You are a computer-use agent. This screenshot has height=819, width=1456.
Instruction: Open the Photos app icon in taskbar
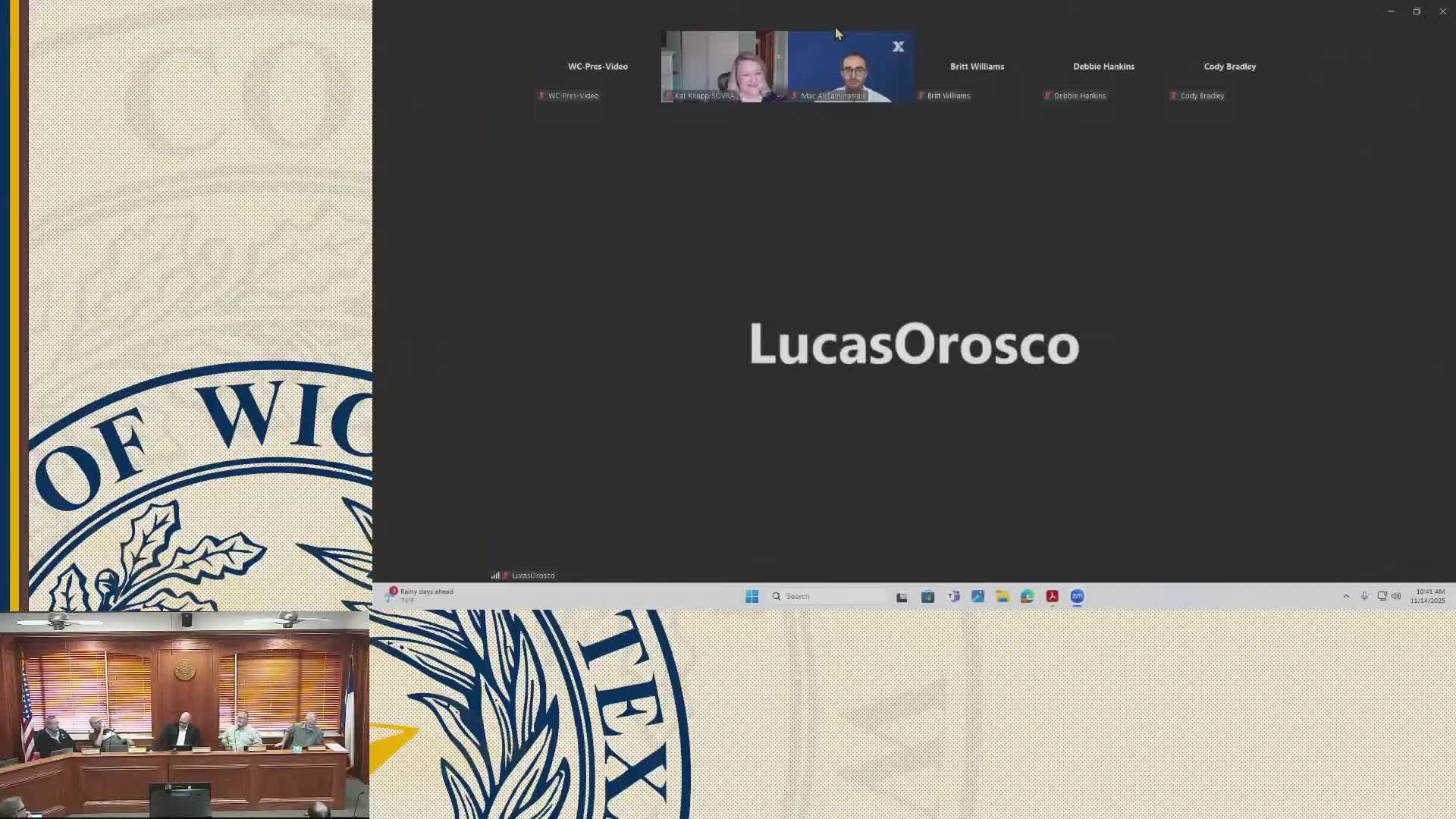coord(977,597)
